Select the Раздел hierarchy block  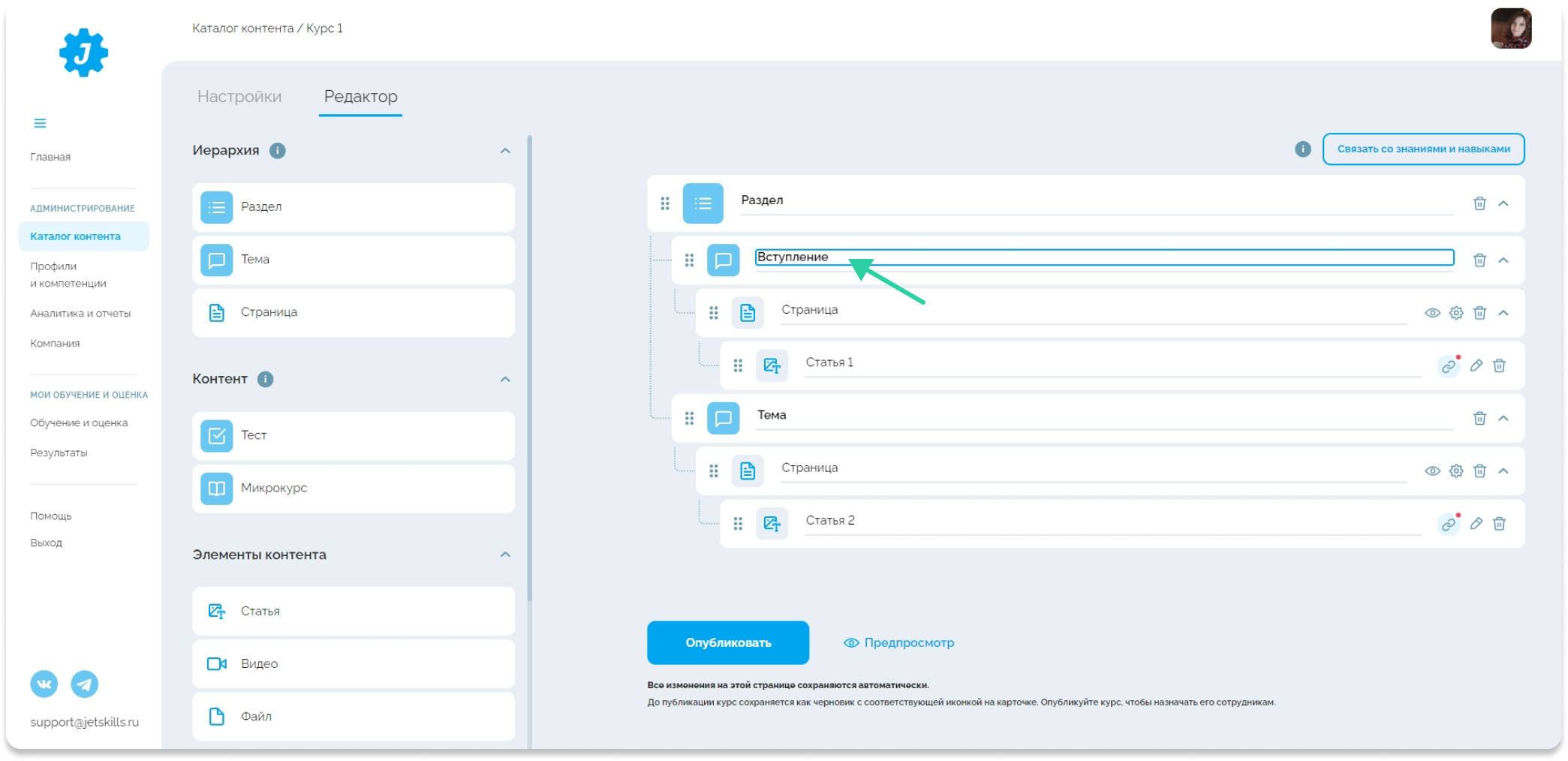point(354,207)
